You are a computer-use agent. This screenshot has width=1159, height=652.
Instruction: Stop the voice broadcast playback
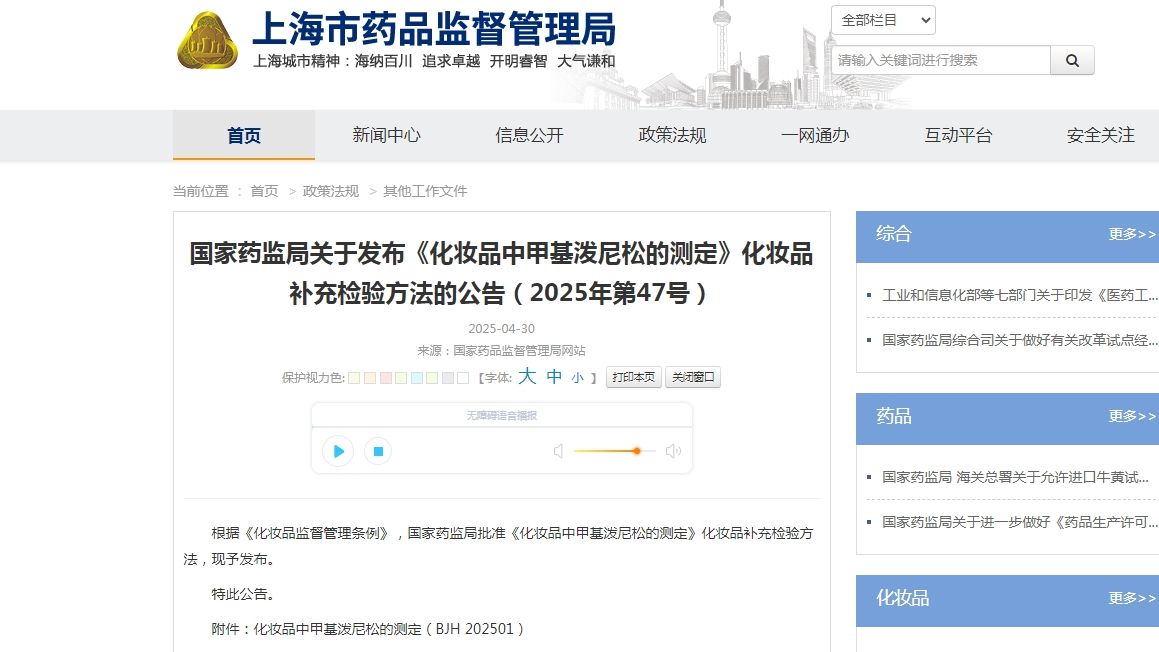click(x=377, y=451)
